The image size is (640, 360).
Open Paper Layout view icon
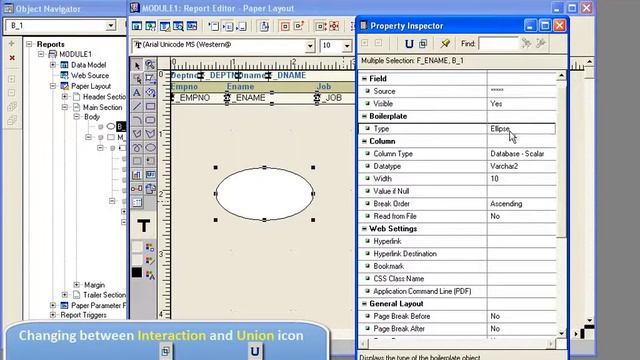coord(164,26)
